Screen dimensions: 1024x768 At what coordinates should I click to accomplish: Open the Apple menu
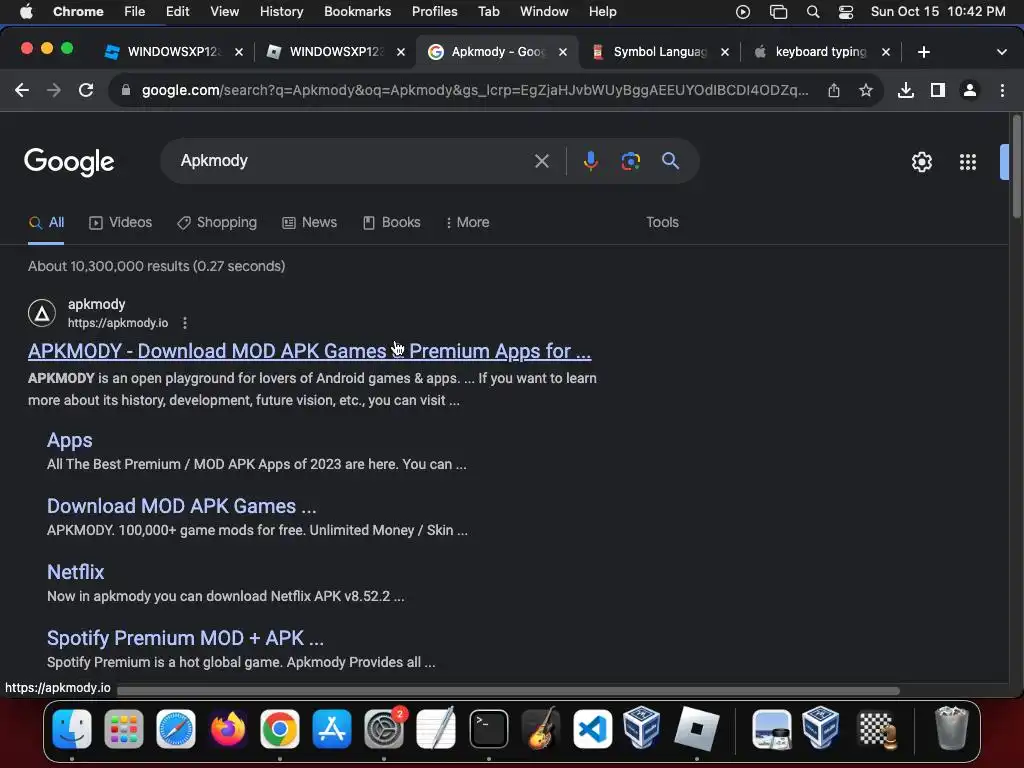click(x=26, y=12)
